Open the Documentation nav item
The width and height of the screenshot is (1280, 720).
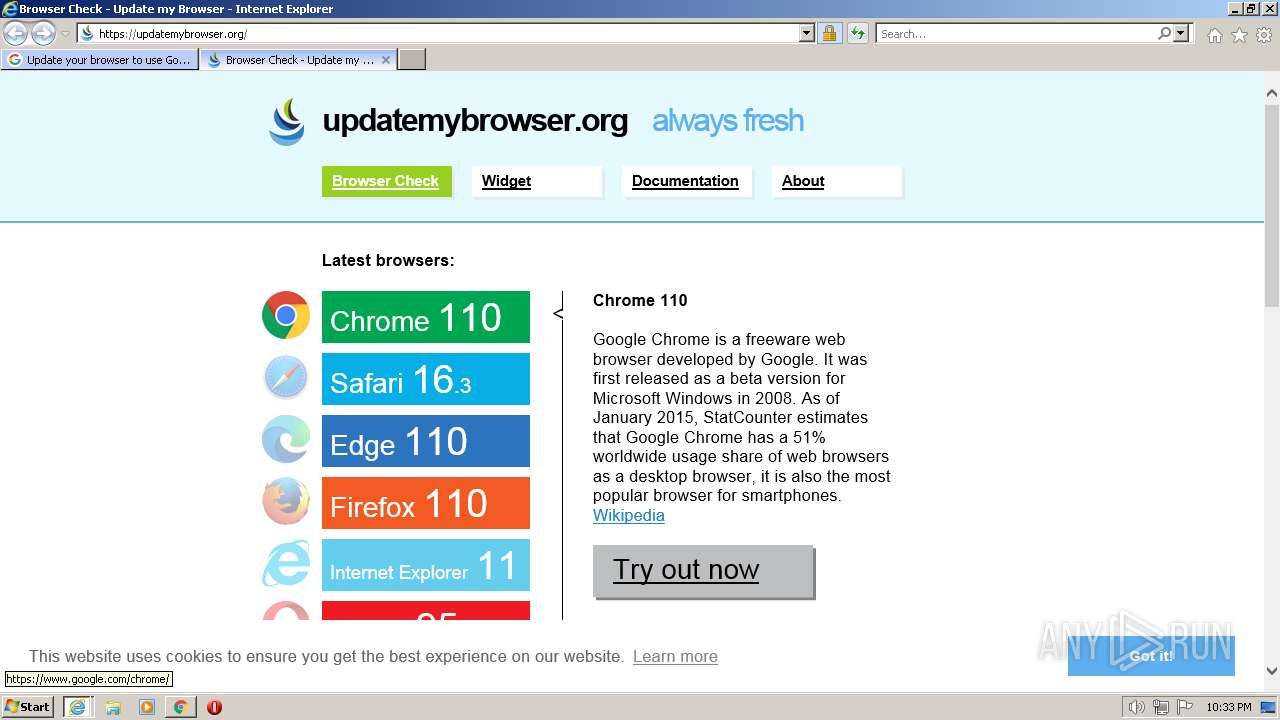click(687, 181)
